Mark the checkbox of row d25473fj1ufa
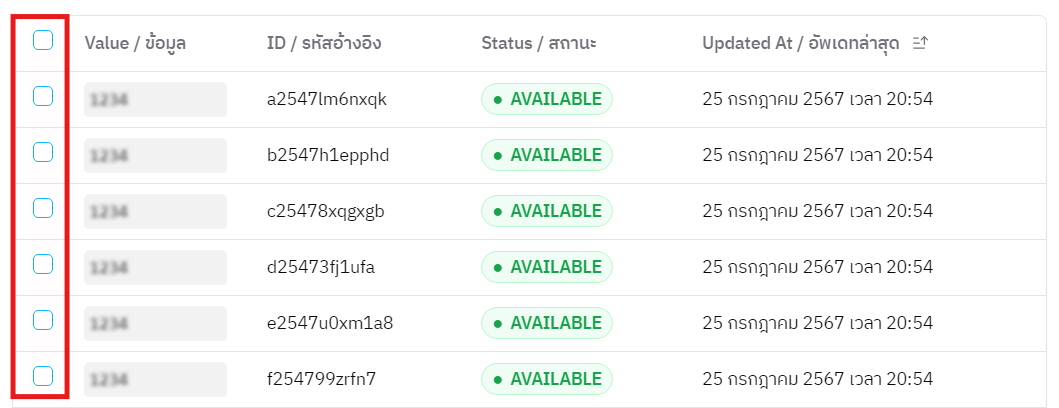 click(x=43, y=264)
